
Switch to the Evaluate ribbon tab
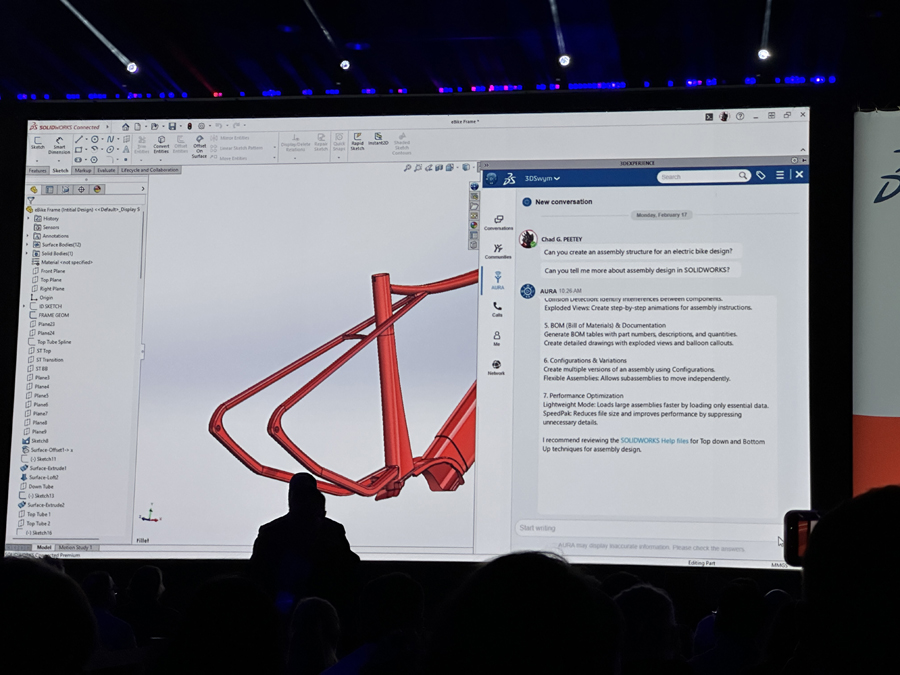(106, 171)
